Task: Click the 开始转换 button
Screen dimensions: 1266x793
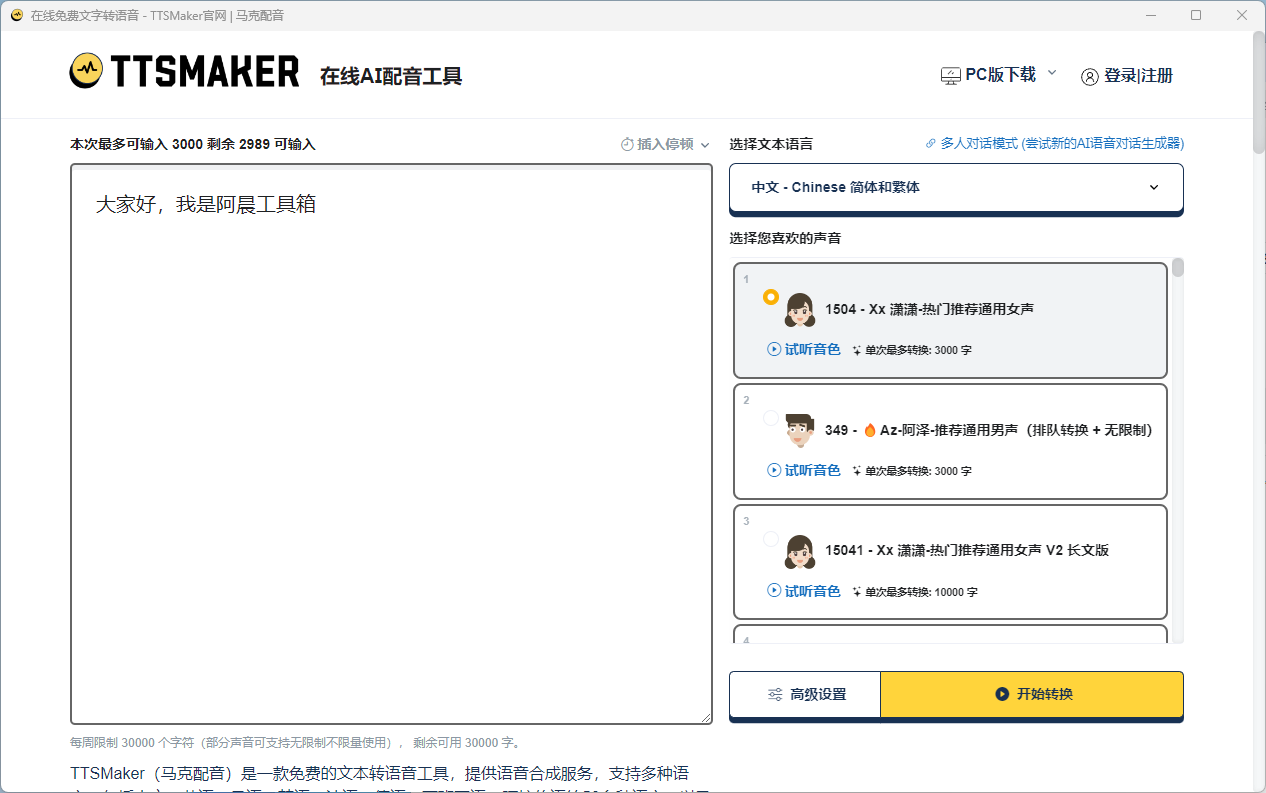Action: [1032, 694]
